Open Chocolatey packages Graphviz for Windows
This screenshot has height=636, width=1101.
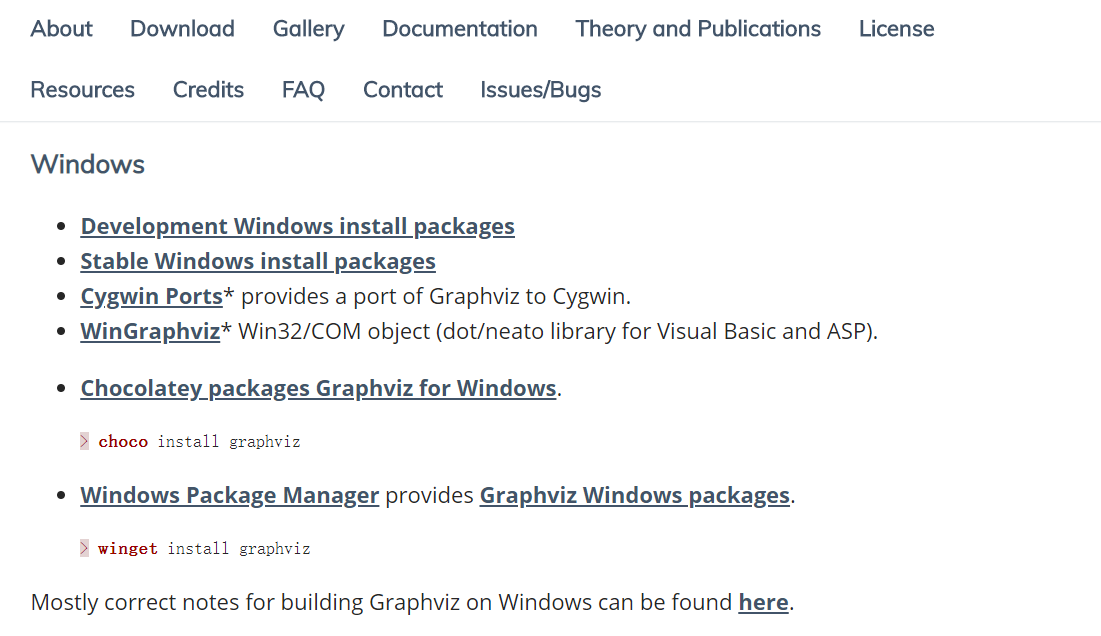[x=318, y=388]
